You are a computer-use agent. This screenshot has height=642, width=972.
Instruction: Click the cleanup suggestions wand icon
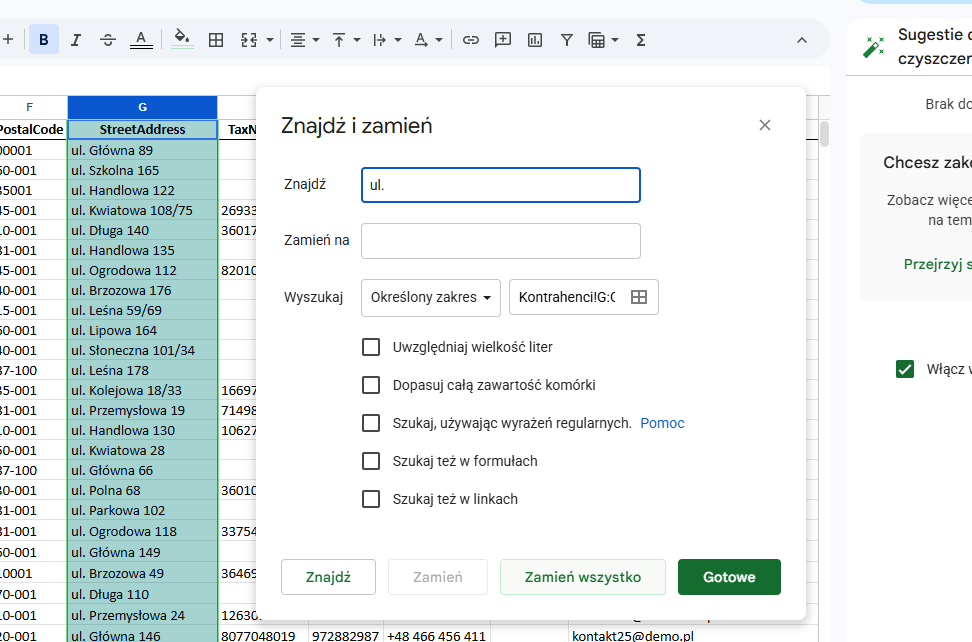873,46
